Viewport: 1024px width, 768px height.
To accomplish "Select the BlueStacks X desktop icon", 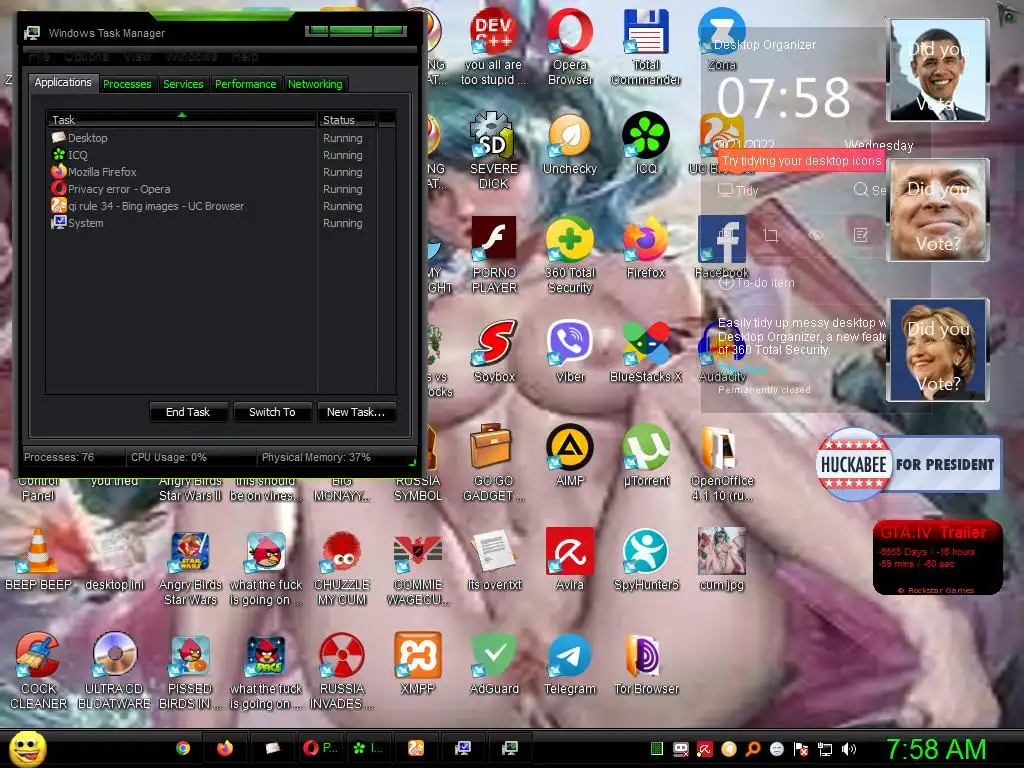I will click(646, 351).
